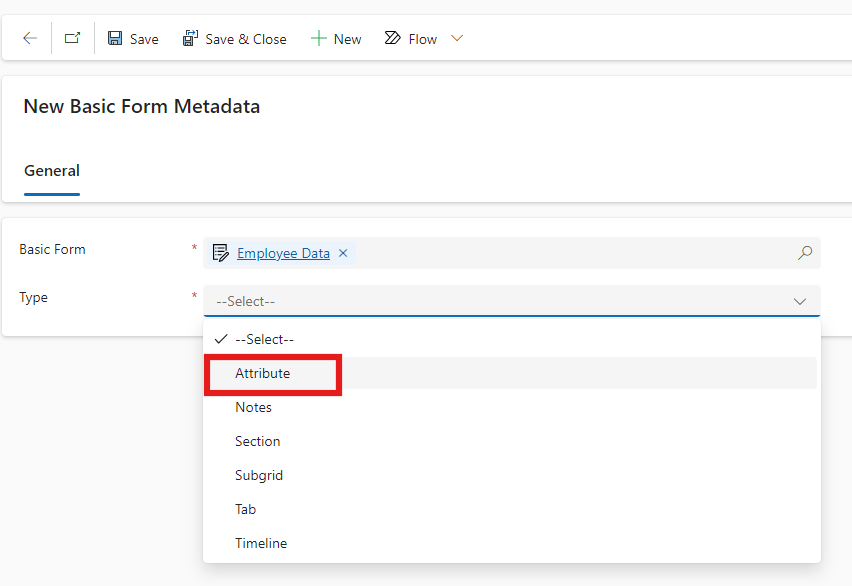Pick Section from the Type list

pos(257,441)
